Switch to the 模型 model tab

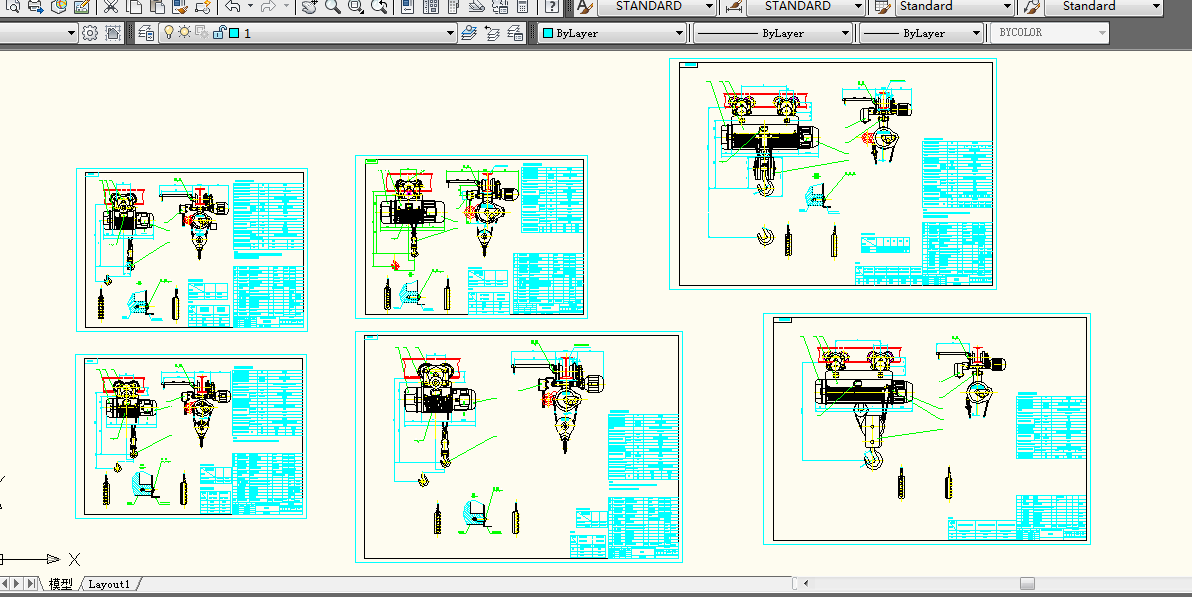(x=61, y=584)
